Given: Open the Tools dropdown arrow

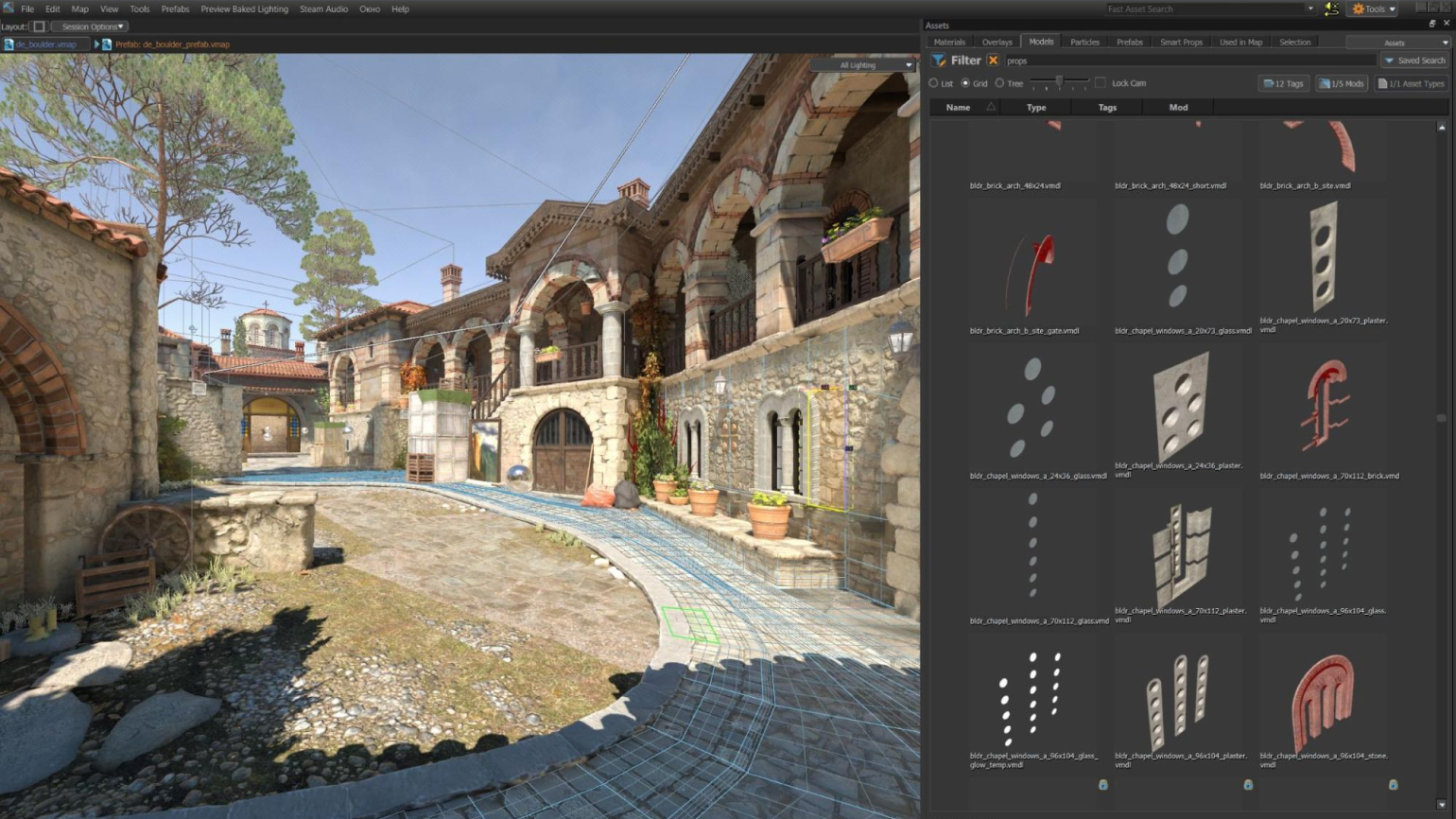Looking at the screenshot, I should pyautogui.click(x=1392, y=9).
